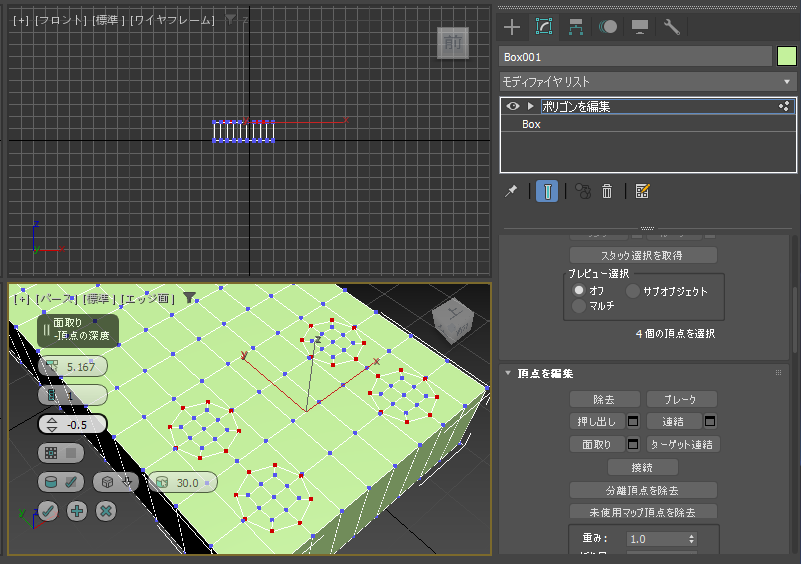This screenshot has width=801, height=564.
Task: Open the Create command panel tab
Action: click(x=512, y=27)
